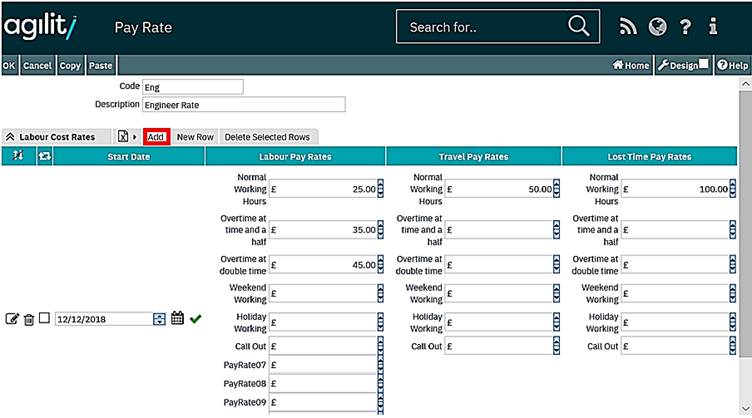Screen dimensions: 752x418
Task: Confirm the row with green checkmark
Action: [x=195, y=319]
